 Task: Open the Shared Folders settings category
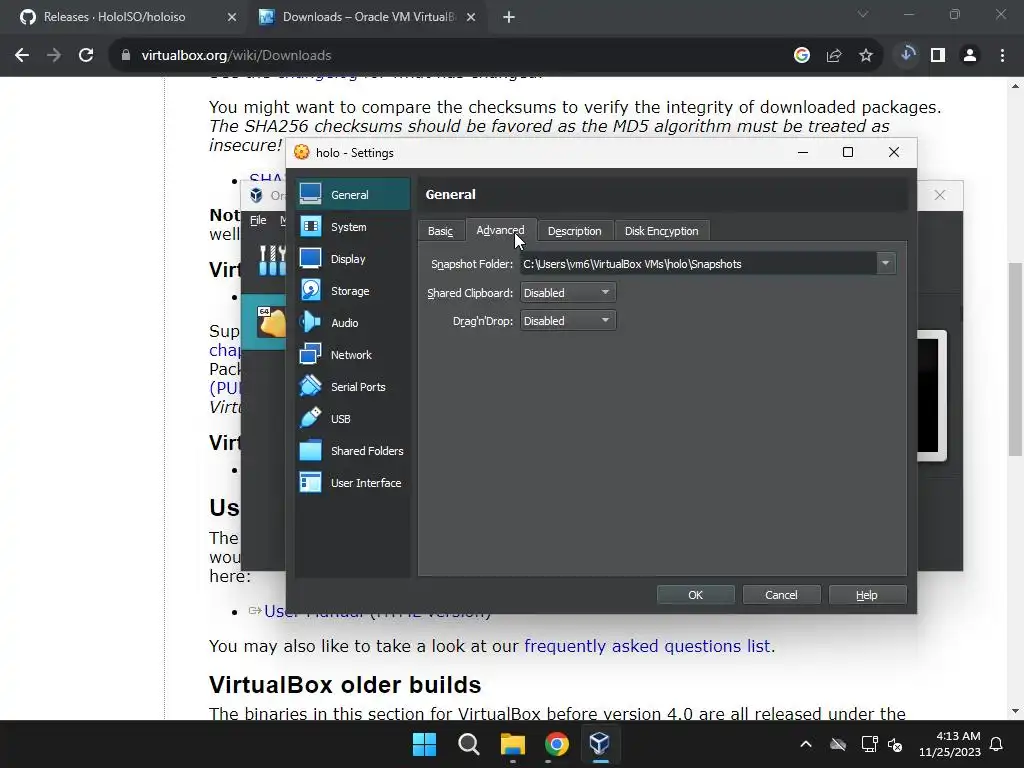click(x=353, y=451)
